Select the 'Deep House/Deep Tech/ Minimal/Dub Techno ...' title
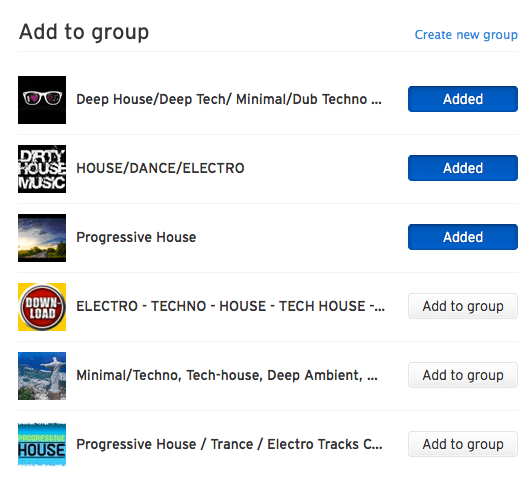532x477 pixels. tap(229, 99)
